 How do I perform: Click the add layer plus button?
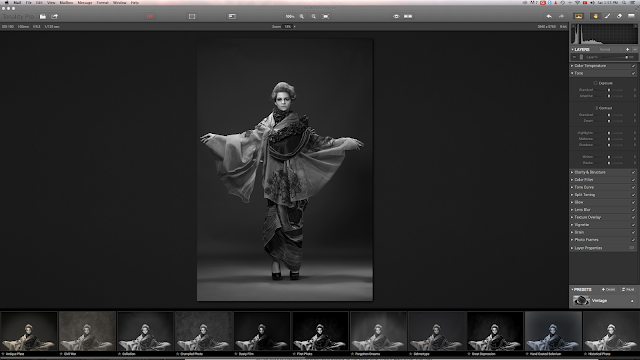627,49
